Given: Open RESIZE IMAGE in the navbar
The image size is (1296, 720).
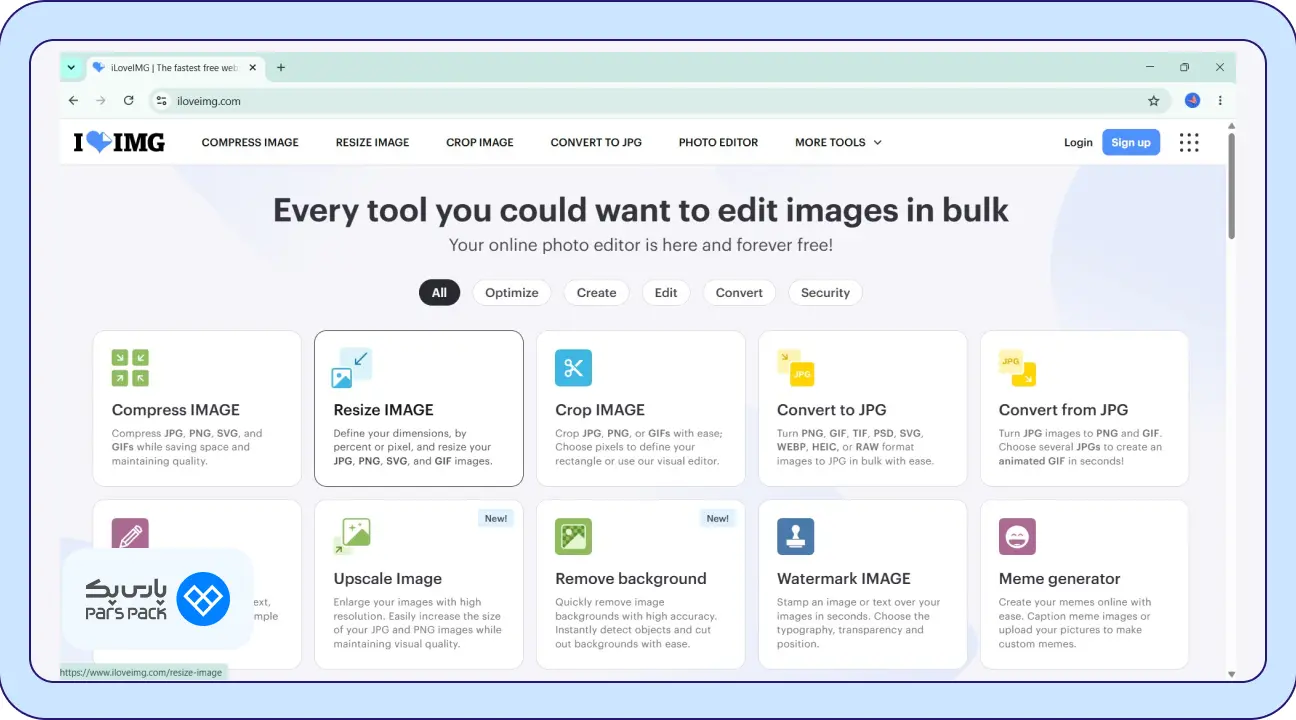Looking at the screenshot, I should pyautogui.click(x=372, y=142).
